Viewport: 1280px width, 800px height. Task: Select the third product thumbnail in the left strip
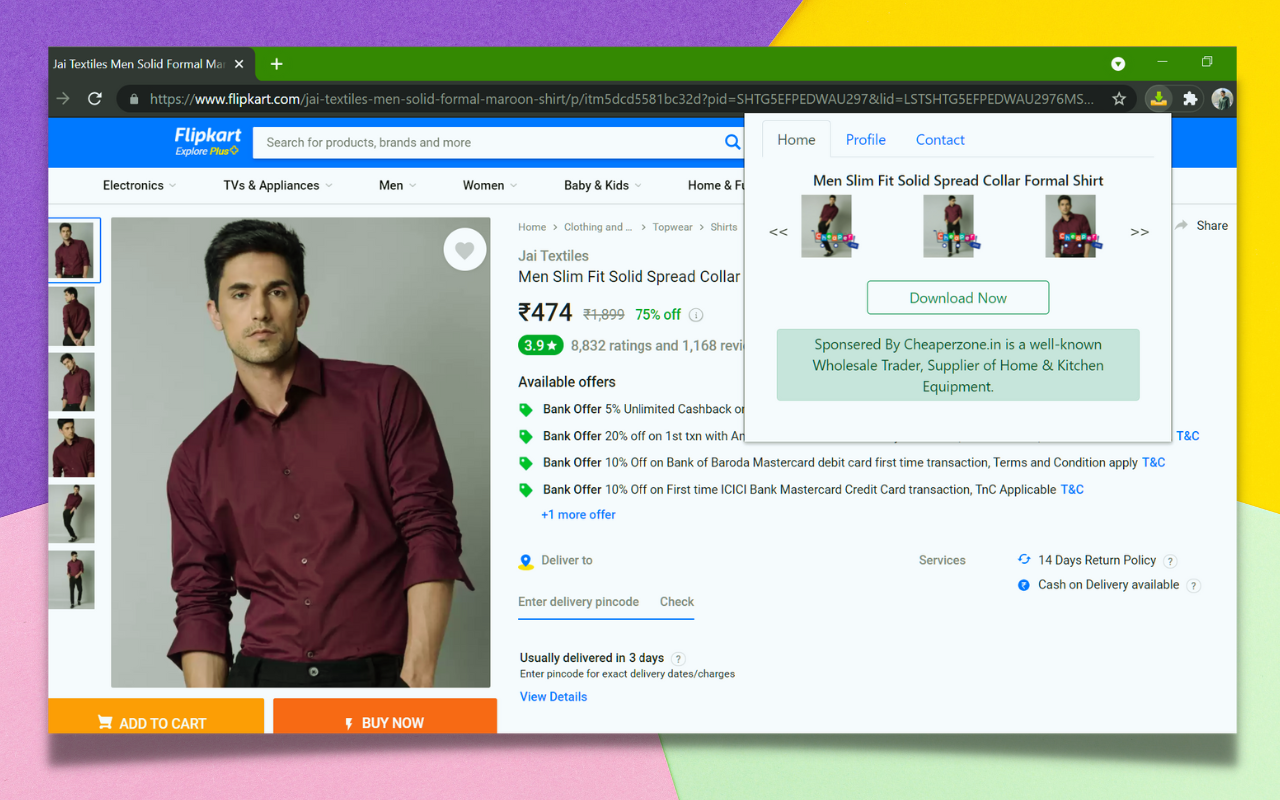(71, 382)
